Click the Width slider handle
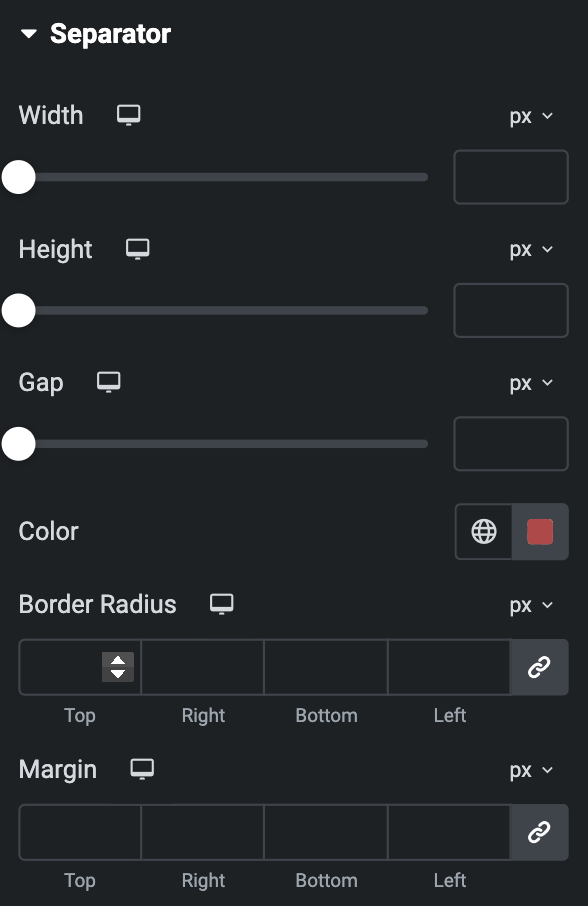The height and width of the screenshot is (906, 588). coord(18,177)
